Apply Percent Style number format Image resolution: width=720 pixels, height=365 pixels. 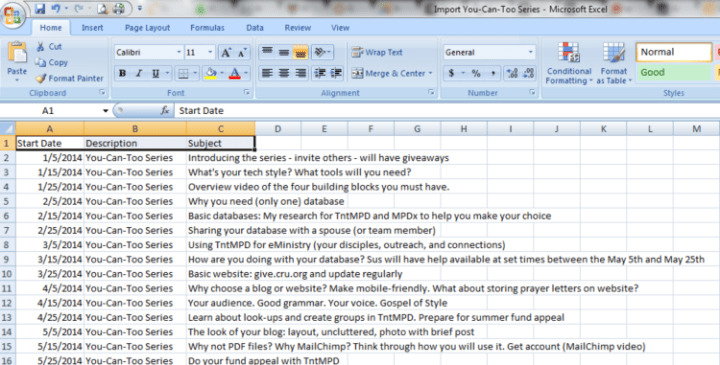tap(476, 73)
